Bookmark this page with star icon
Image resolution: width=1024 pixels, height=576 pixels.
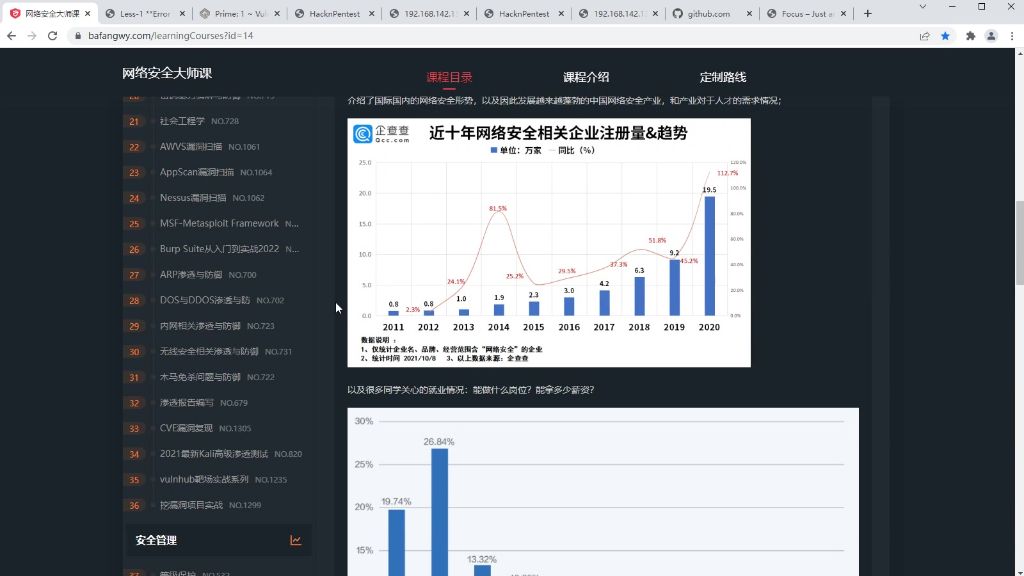point(945,36)
